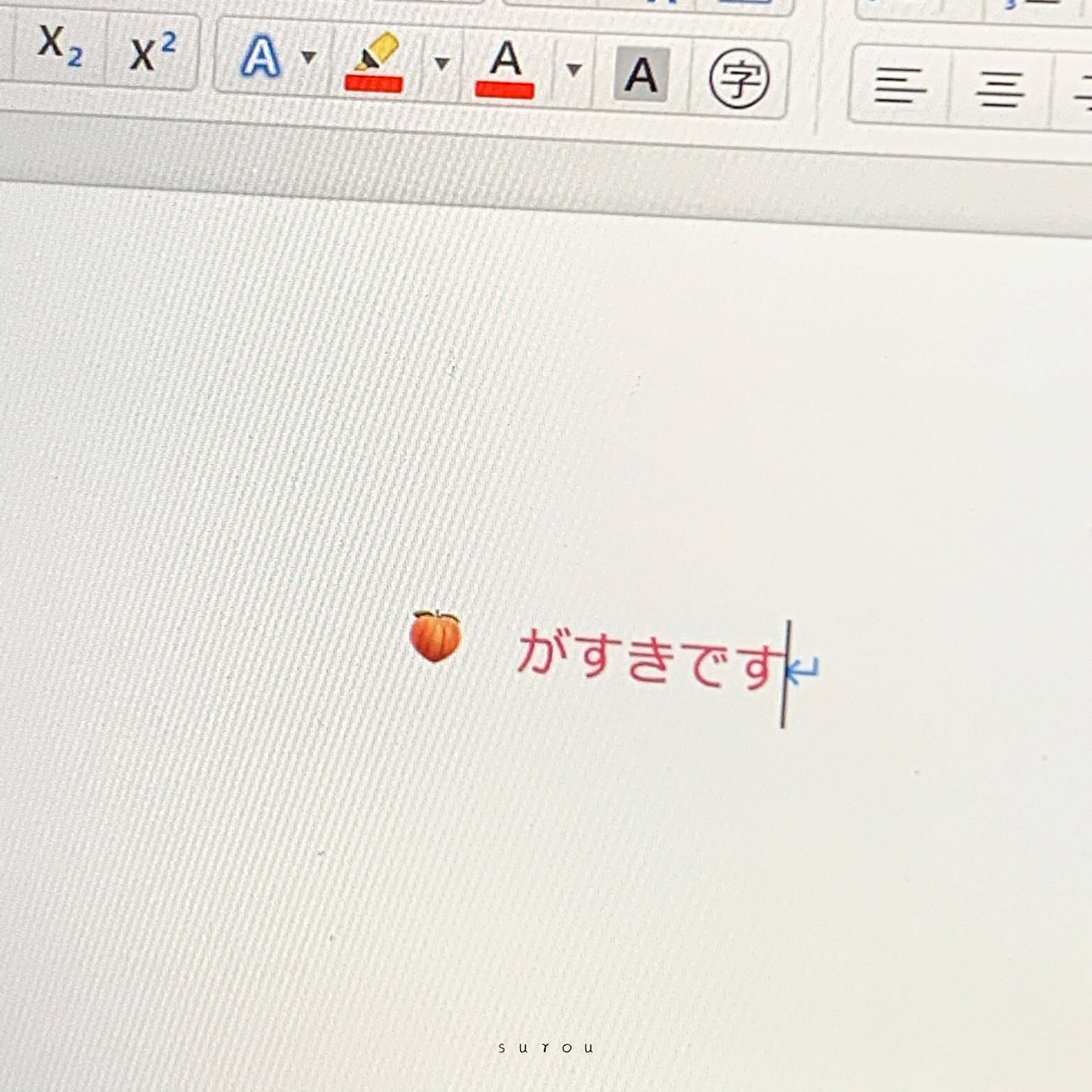Open the enclosed character 字 tool
The image size is (1092, 1092).
click(739, 79)
